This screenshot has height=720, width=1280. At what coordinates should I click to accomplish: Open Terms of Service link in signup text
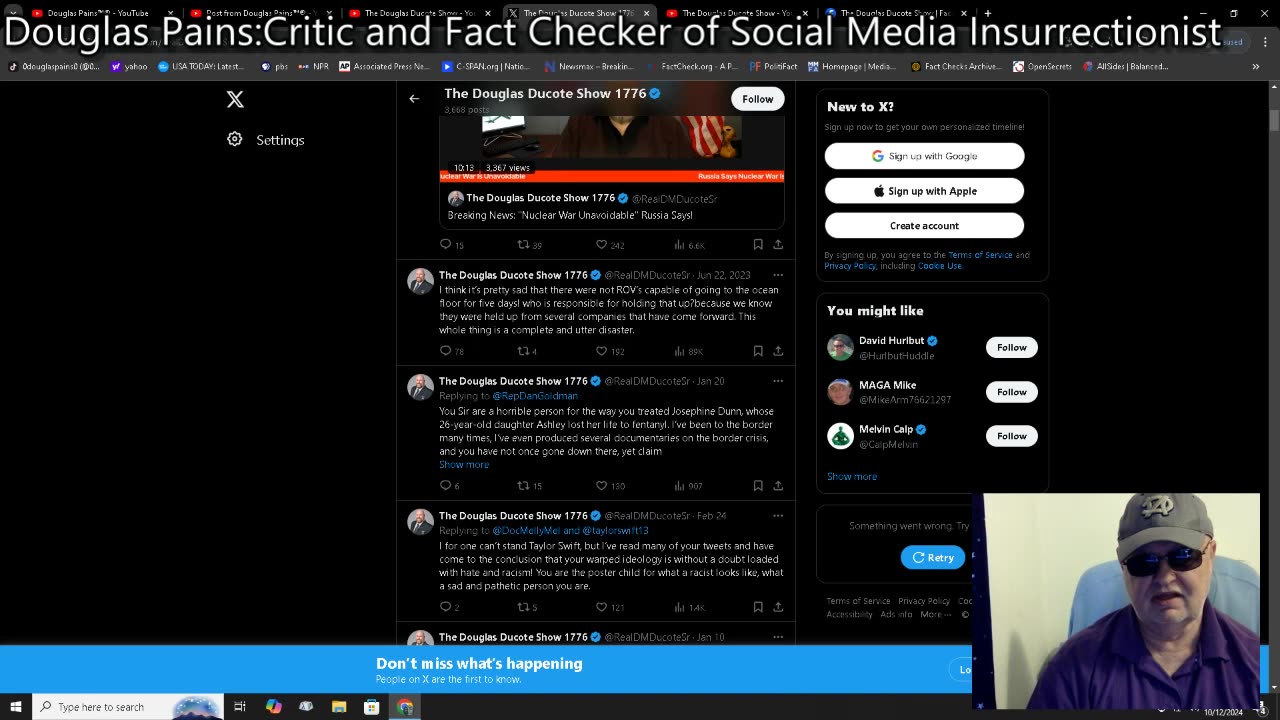pos(980,255)
